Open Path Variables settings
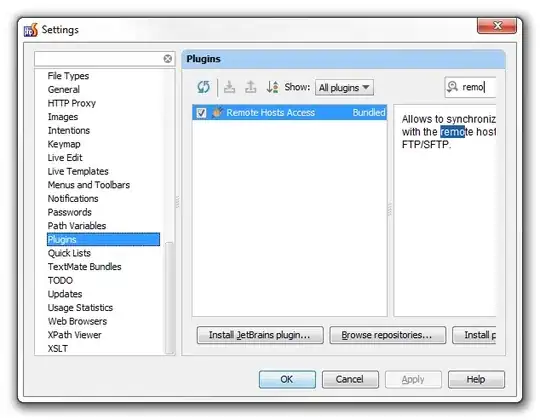 coord(77,226)
